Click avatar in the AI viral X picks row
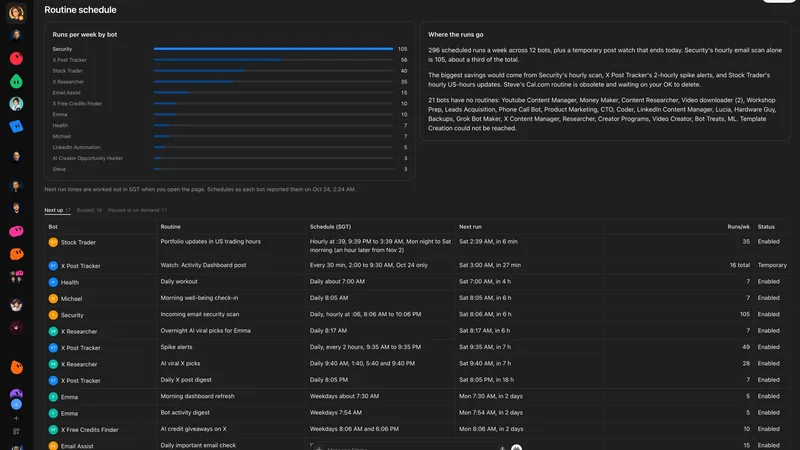This screenshot has width=800, height=450. point(53,364)
